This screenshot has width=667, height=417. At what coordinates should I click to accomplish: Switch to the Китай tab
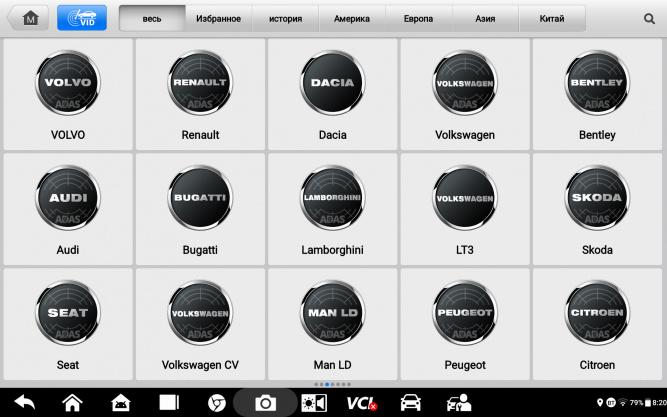[552, 19]
